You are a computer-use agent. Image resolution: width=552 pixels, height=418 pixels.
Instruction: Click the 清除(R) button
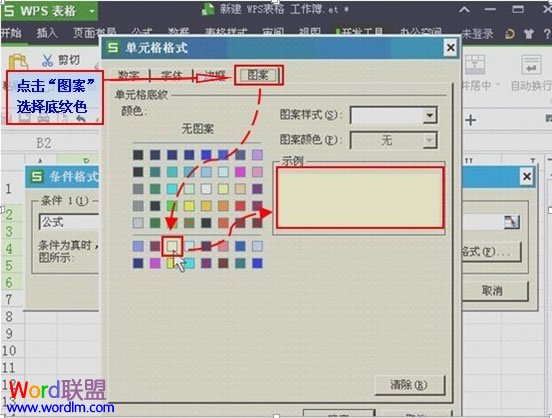tap(410, 385)
